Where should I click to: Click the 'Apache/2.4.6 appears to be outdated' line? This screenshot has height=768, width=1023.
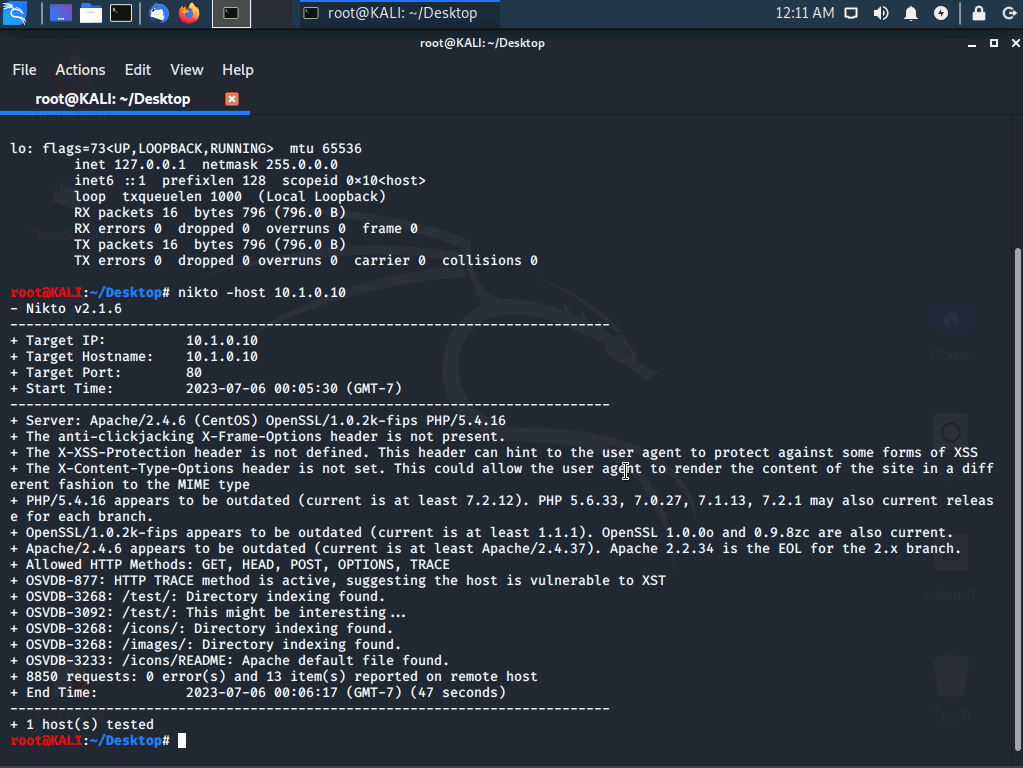tap(485, 549)
